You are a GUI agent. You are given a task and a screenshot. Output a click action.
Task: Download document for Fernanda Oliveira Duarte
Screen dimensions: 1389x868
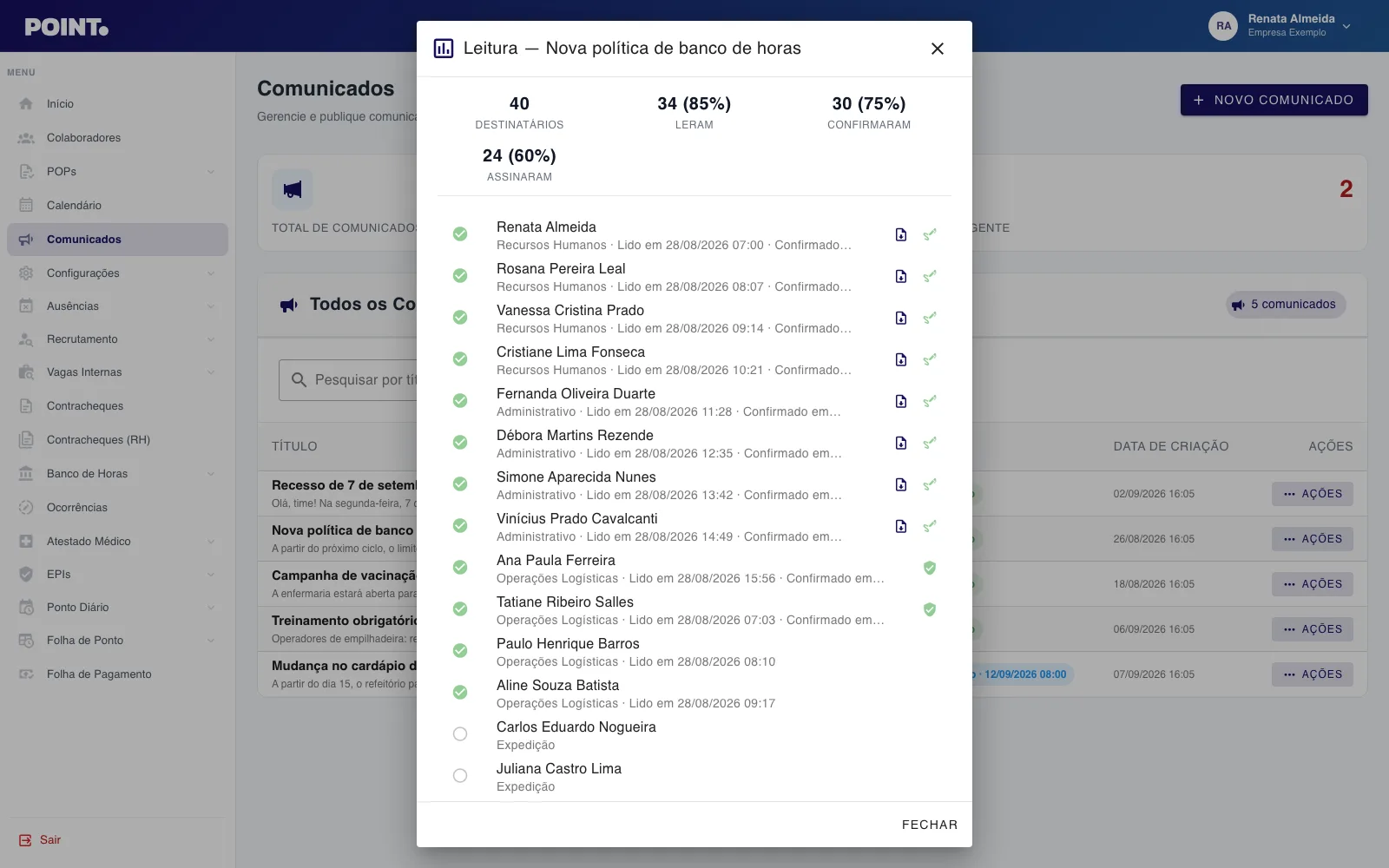pyautogui.click(x=901, y=401)
